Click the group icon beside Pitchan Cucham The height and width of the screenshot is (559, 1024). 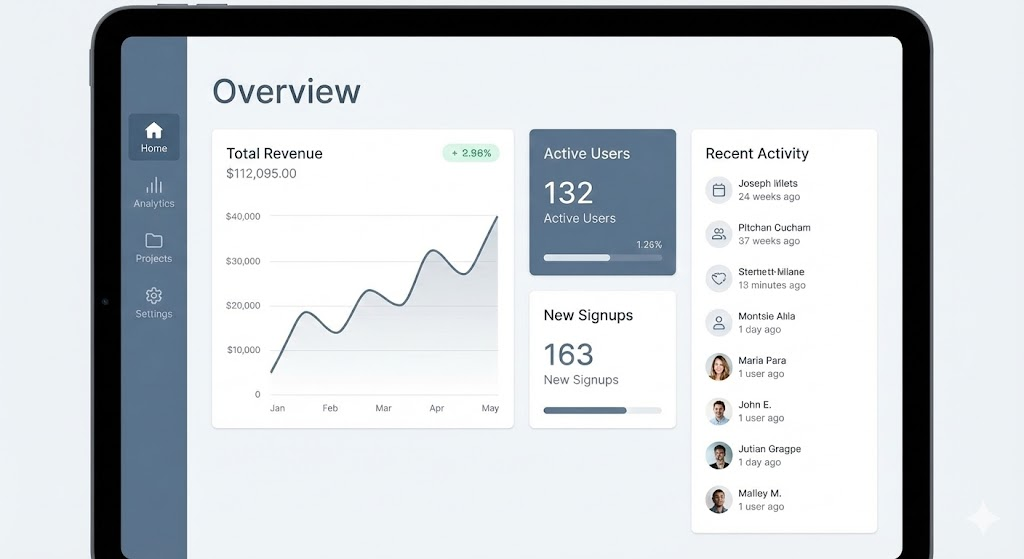(x=718, y=234)
